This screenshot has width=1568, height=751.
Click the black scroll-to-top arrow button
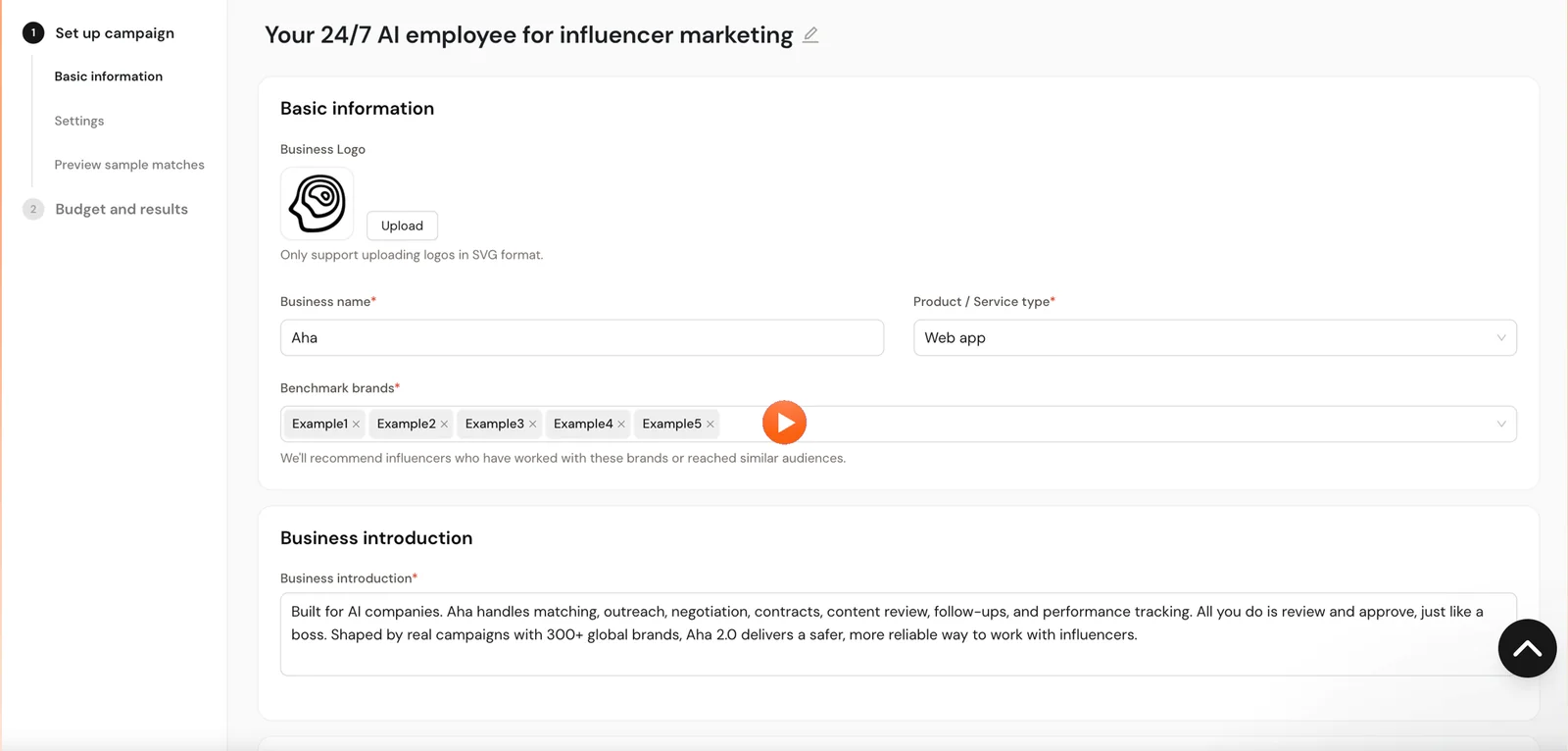(x=1527, y=648)
